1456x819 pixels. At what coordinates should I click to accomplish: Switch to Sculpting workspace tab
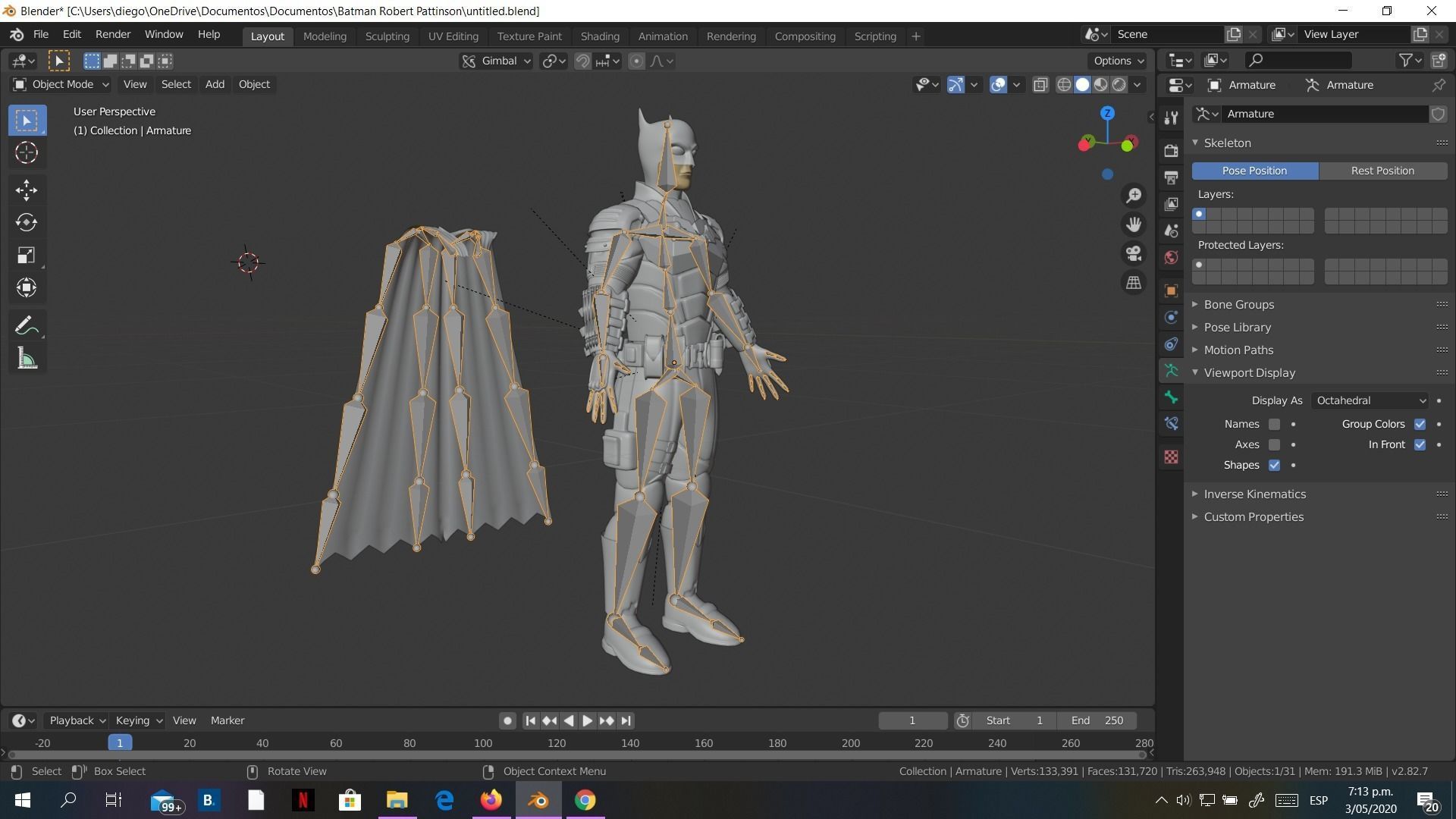pyautogui.click(x=387, y=36)
